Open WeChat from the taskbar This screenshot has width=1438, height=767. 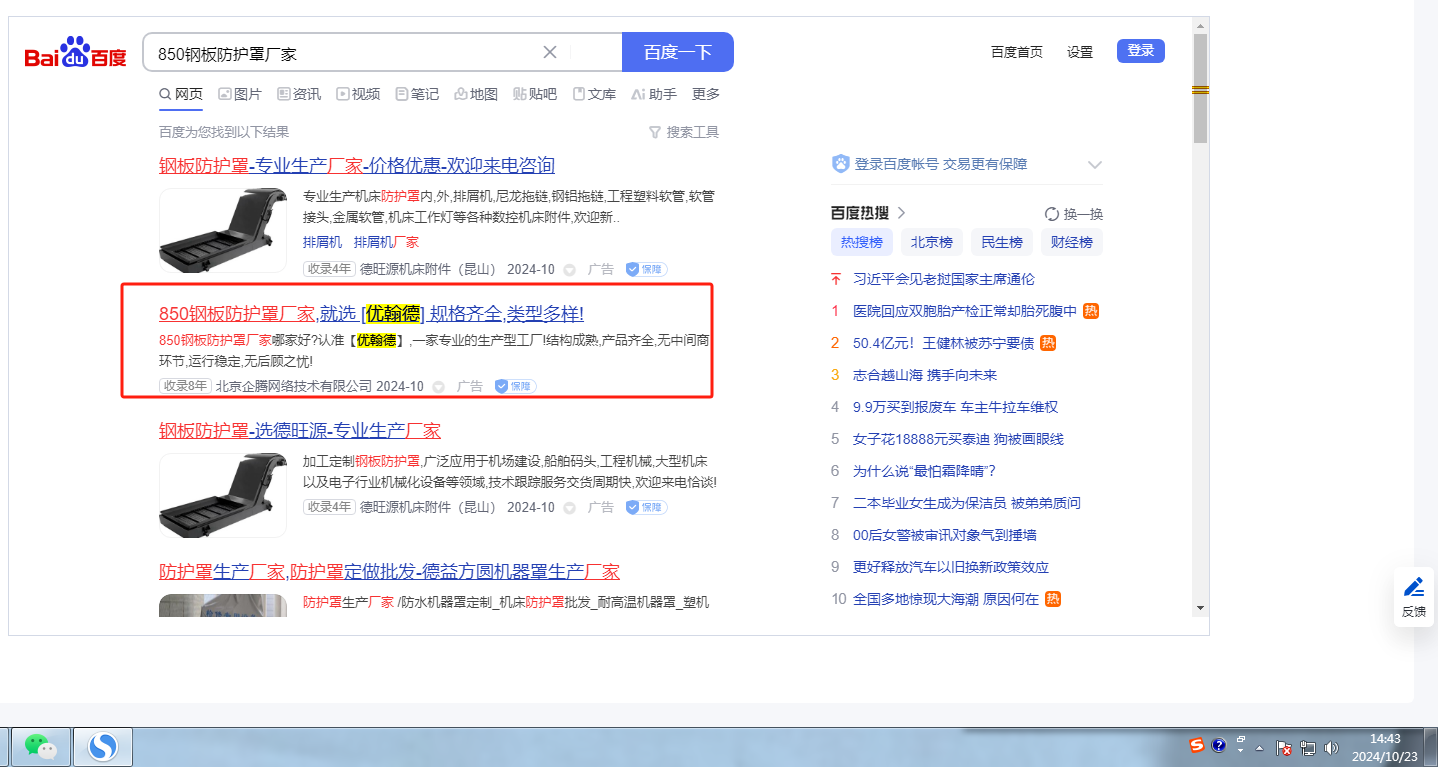coord(40,746)
